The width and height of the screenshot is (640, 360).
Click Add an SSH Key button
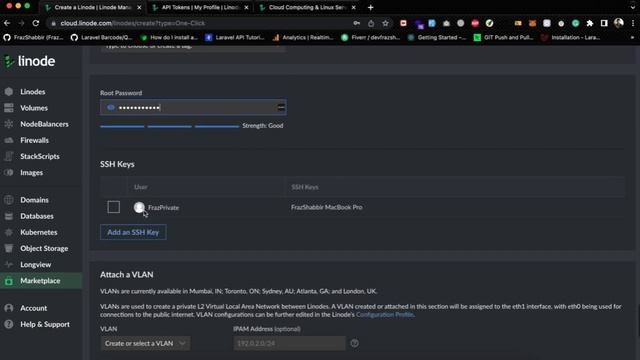pyautogui.click(x=133, y=232)
